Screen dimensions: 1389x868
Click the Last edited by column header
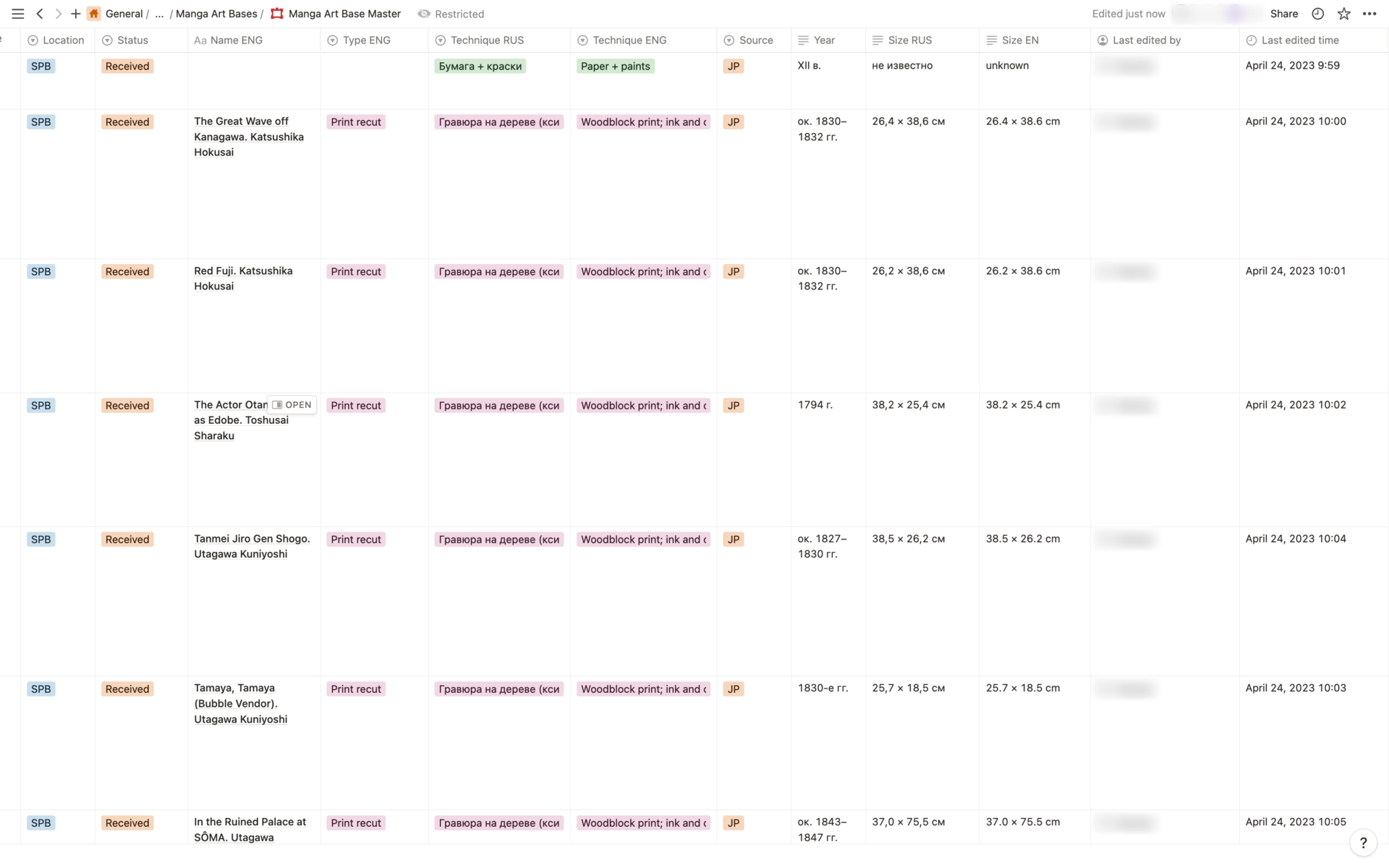click(x=1165, y=41)
